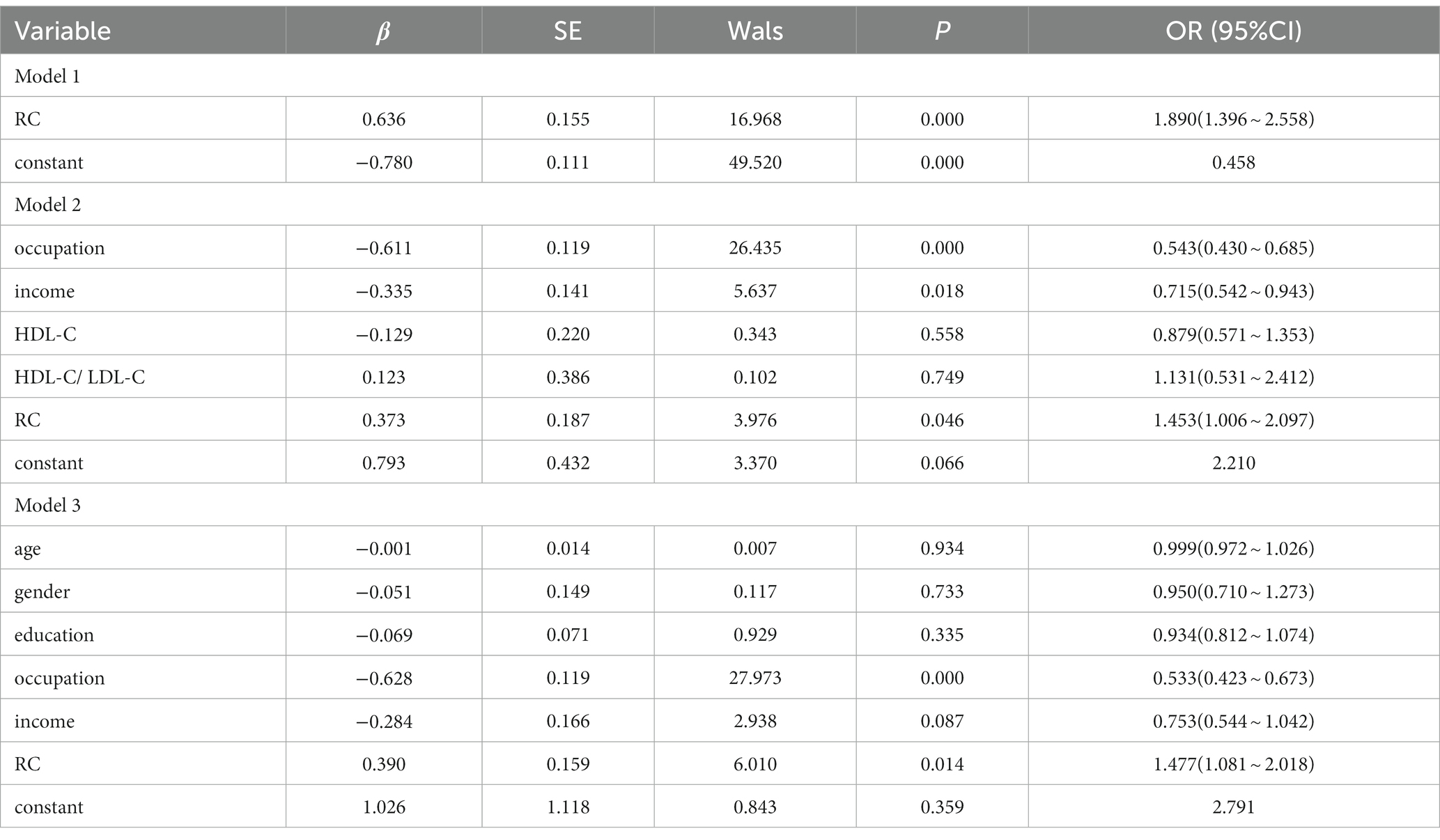This screenshot has height=840, width=1440.
Task: Select the HDL-C/ LDL-C variable cell
Action: 80,378
